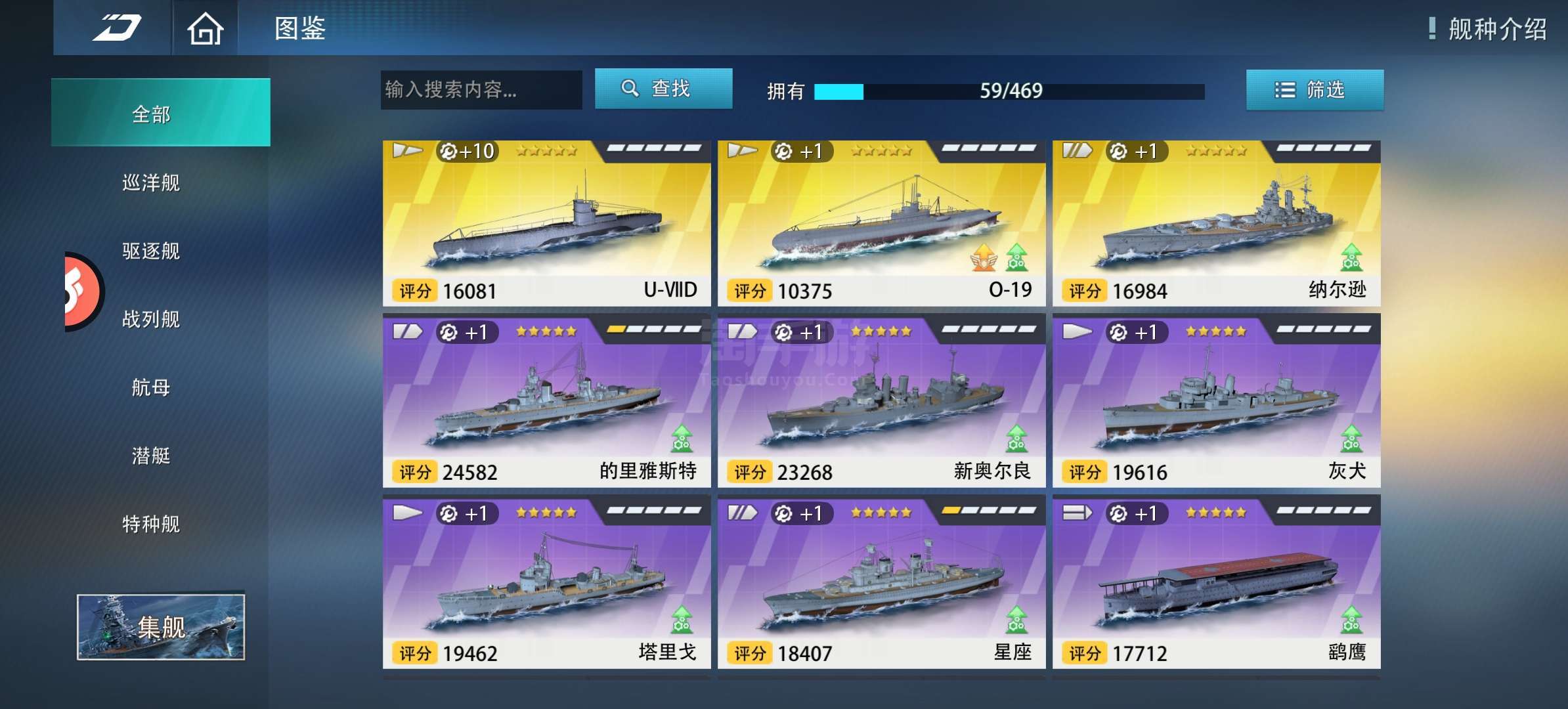
Task: Tap the gear +10 badge on U-VIID
Action: 467,152
